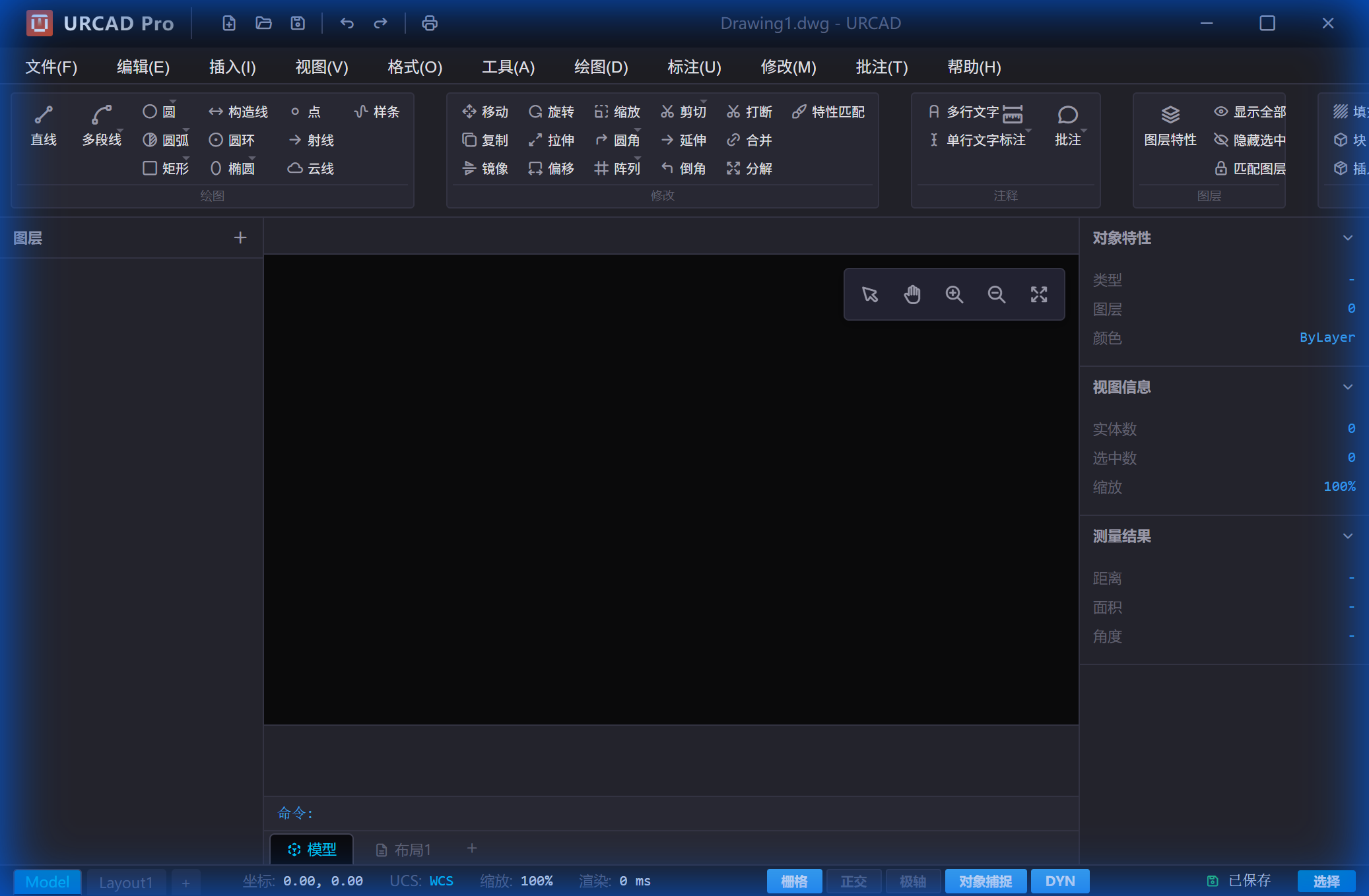
Task: Collapse the View Info (视图信息) section
Action: tap(1348, 387)
